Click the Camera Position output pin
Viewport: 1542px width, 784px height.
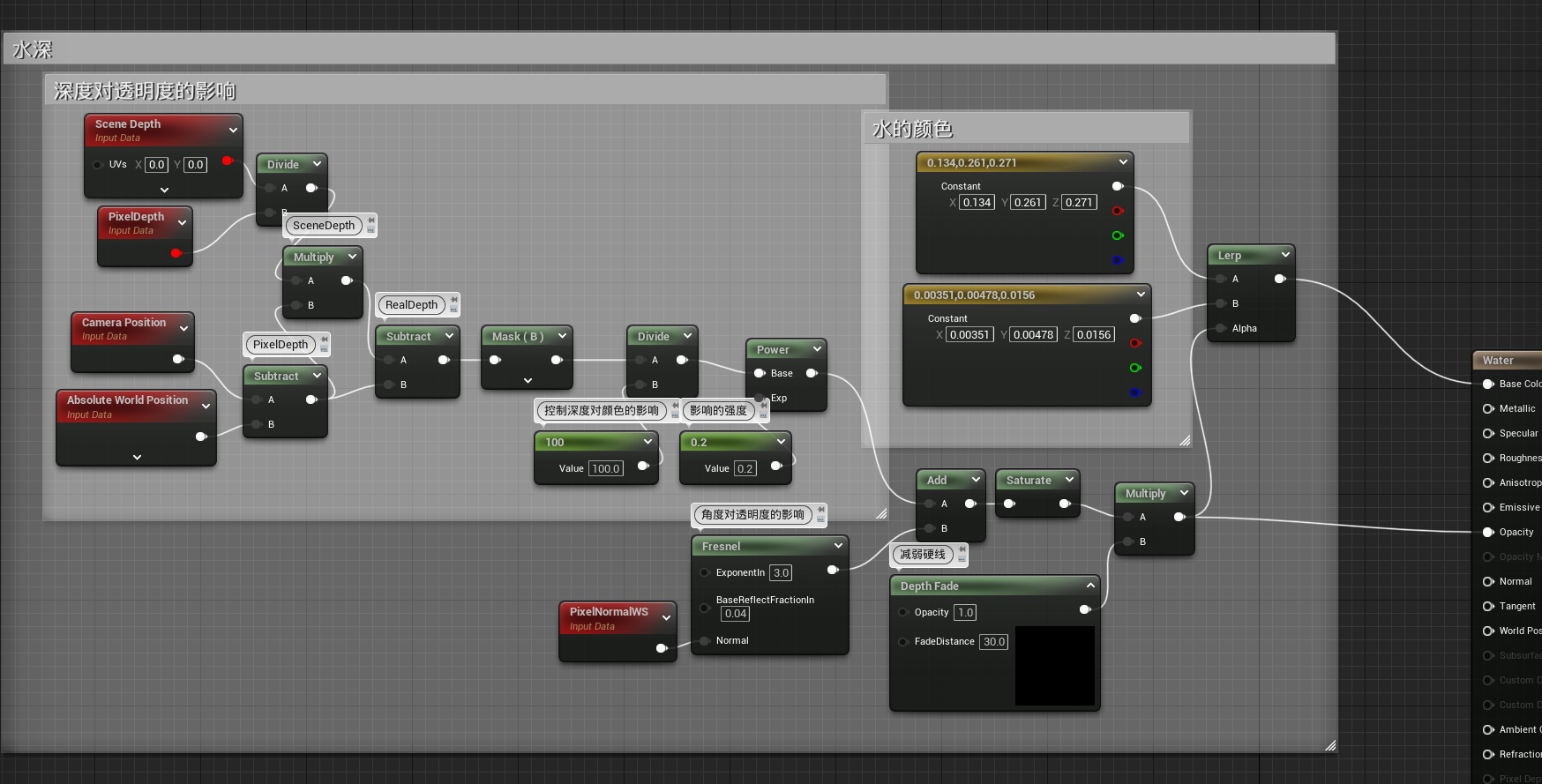[x=178, y=359]
